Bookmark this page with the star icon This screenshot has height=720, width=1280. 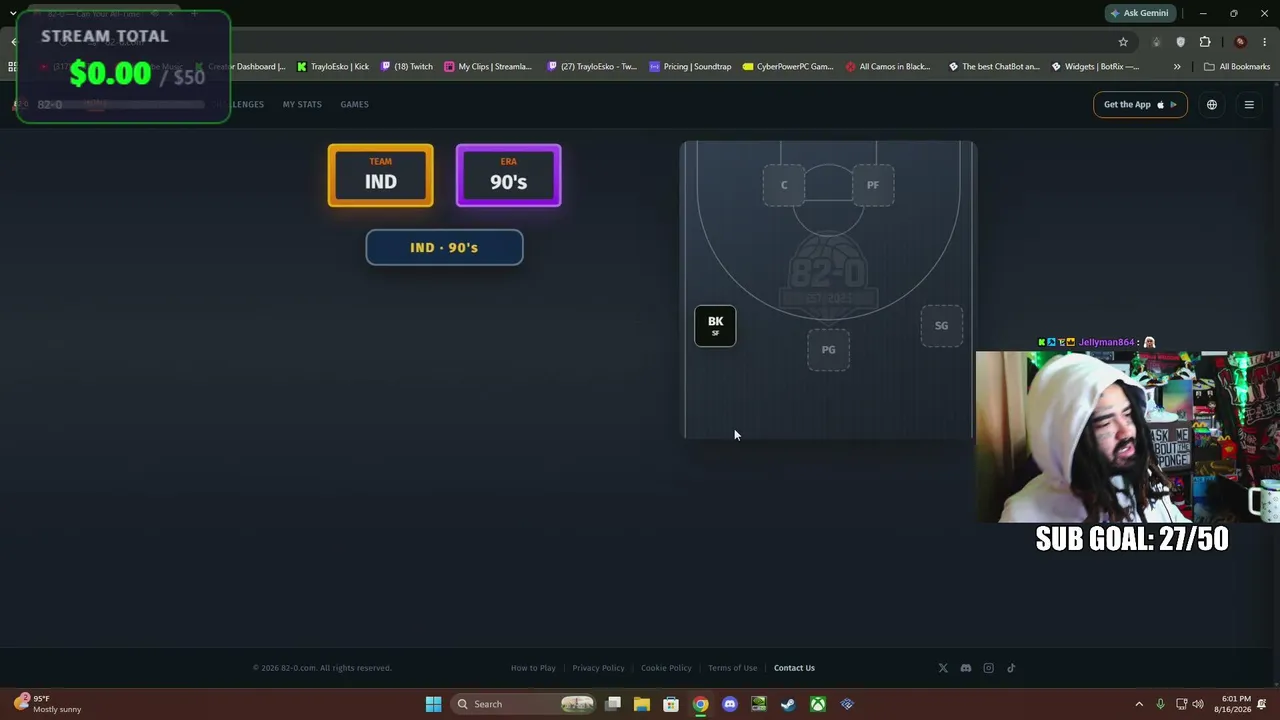1123,42
